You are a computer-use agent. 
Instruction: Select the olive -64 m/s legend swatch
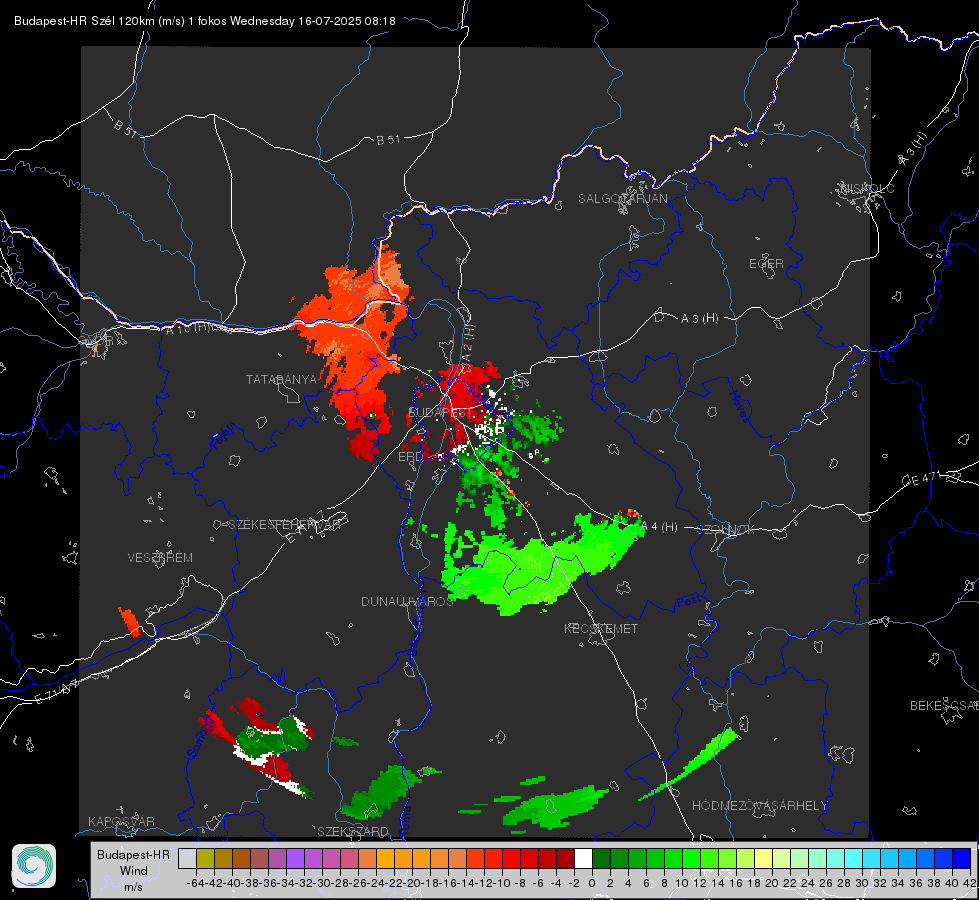pos(205,859)
